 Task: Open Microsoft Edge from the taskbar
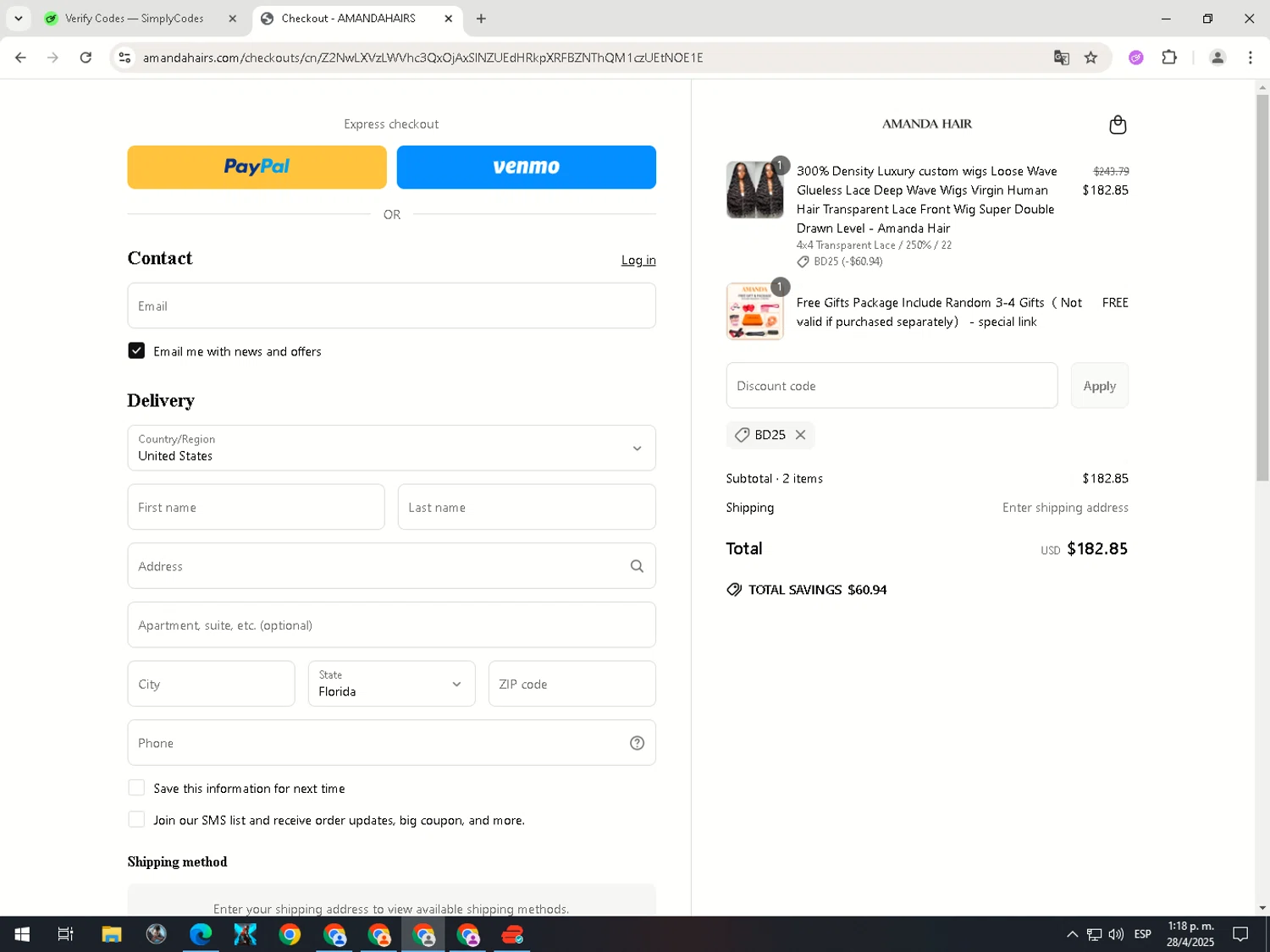click(x=201, y=934)
